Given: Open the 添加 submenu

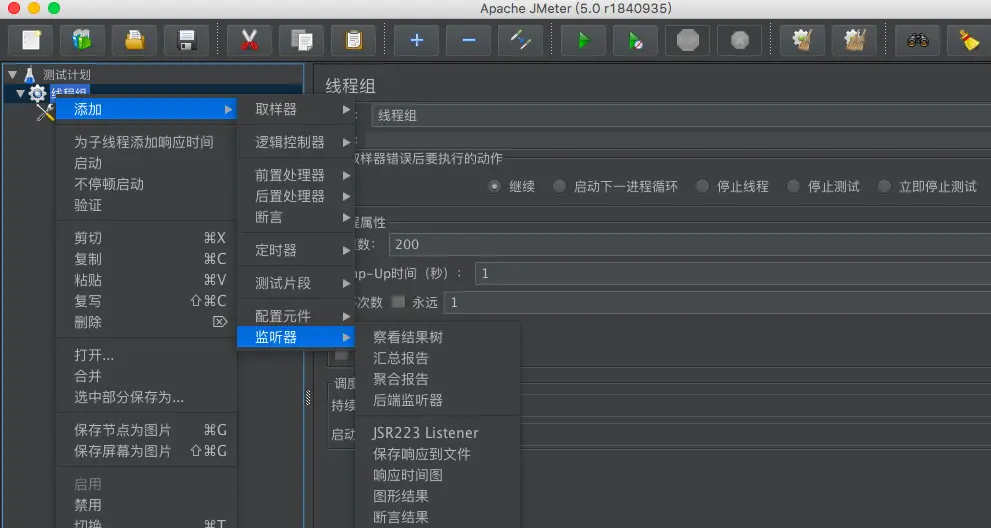Looking at the screenshot, I should pos(147,109).
